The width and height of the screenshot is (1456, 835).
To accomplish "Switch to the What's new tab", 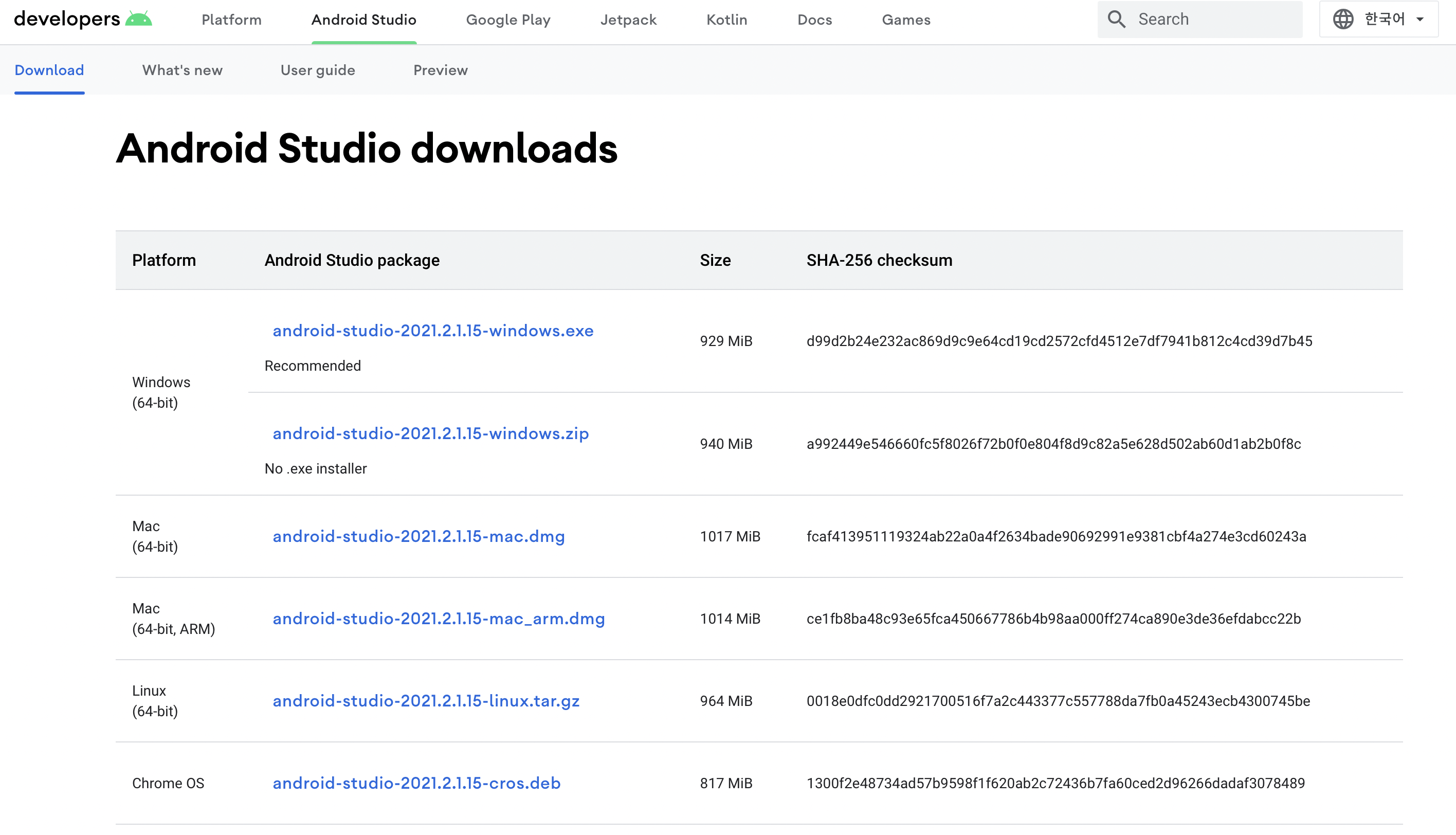I will click(183, 70).
